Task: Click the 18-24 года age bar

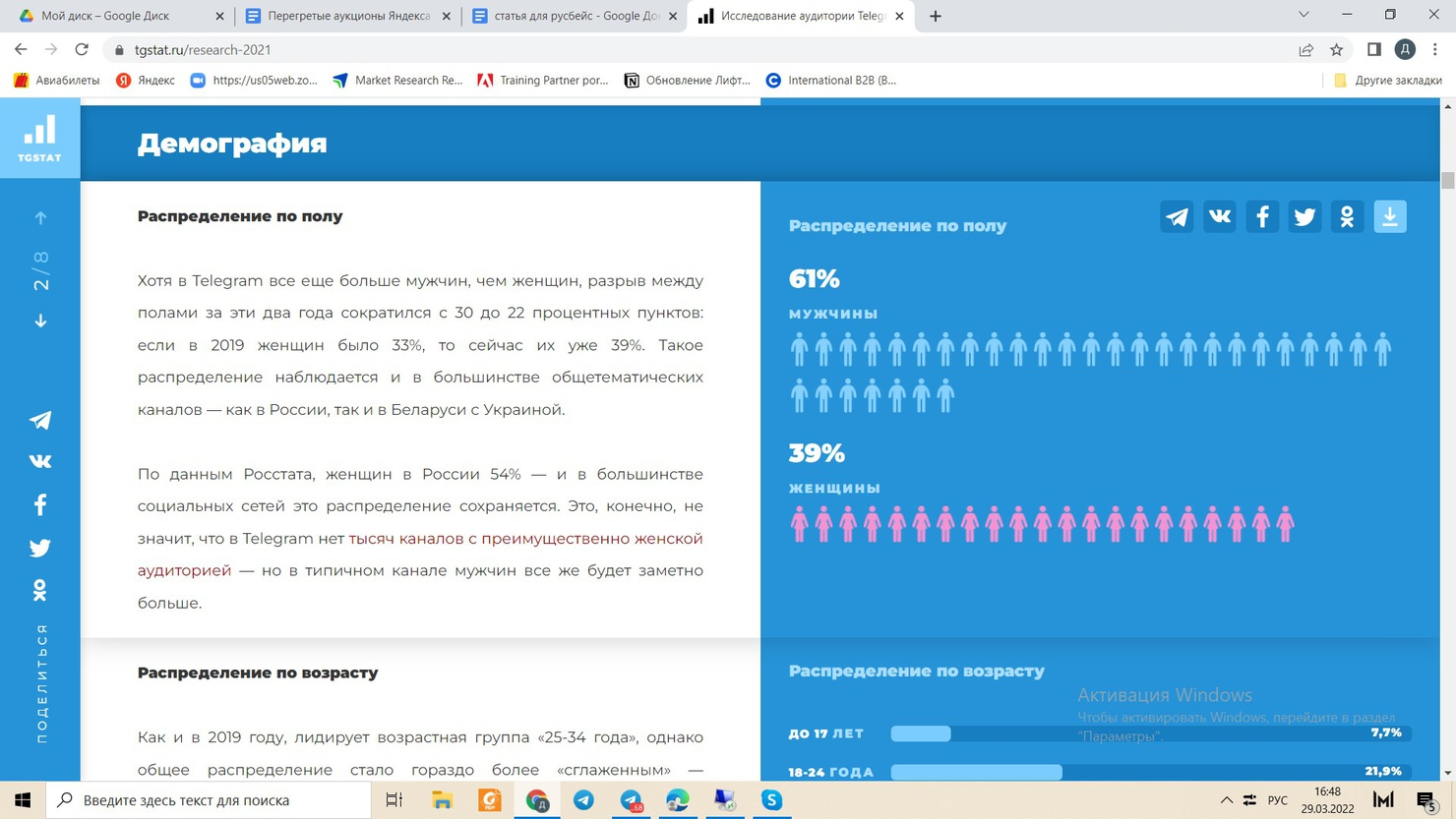Action: [1150, 772]
